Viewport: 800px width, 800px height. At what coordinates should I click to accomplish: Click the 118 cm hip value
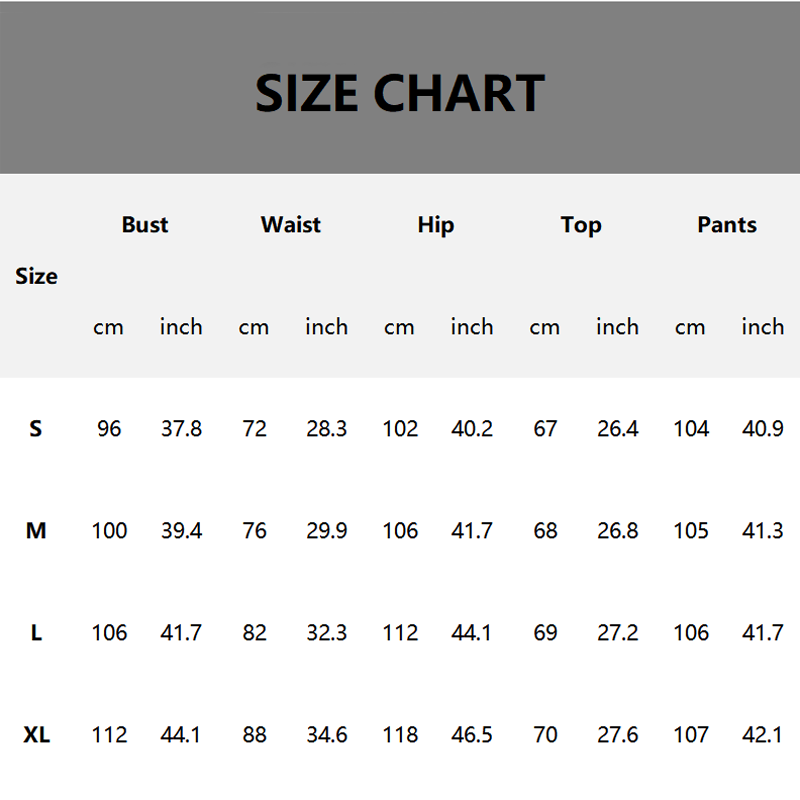tap(400, 735)
